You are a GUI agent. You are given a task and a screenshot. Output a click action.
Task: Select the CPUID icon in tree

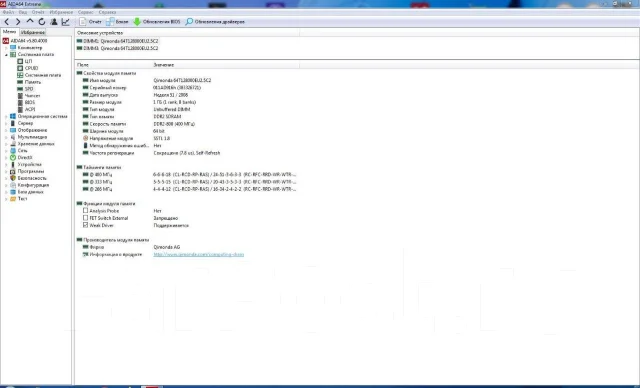20,68
